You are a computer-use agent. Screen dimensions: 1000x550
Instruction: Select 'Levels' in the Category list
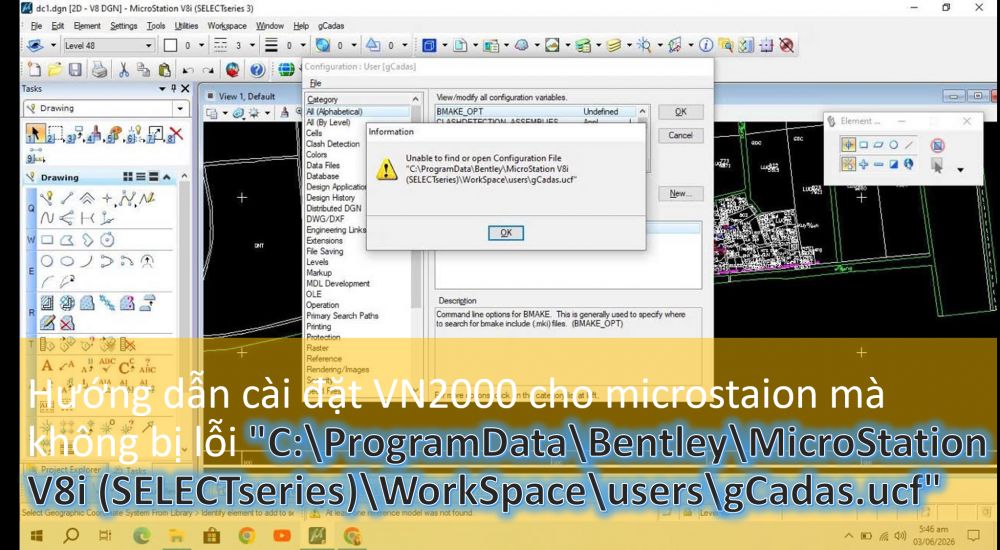coord(318,262)
